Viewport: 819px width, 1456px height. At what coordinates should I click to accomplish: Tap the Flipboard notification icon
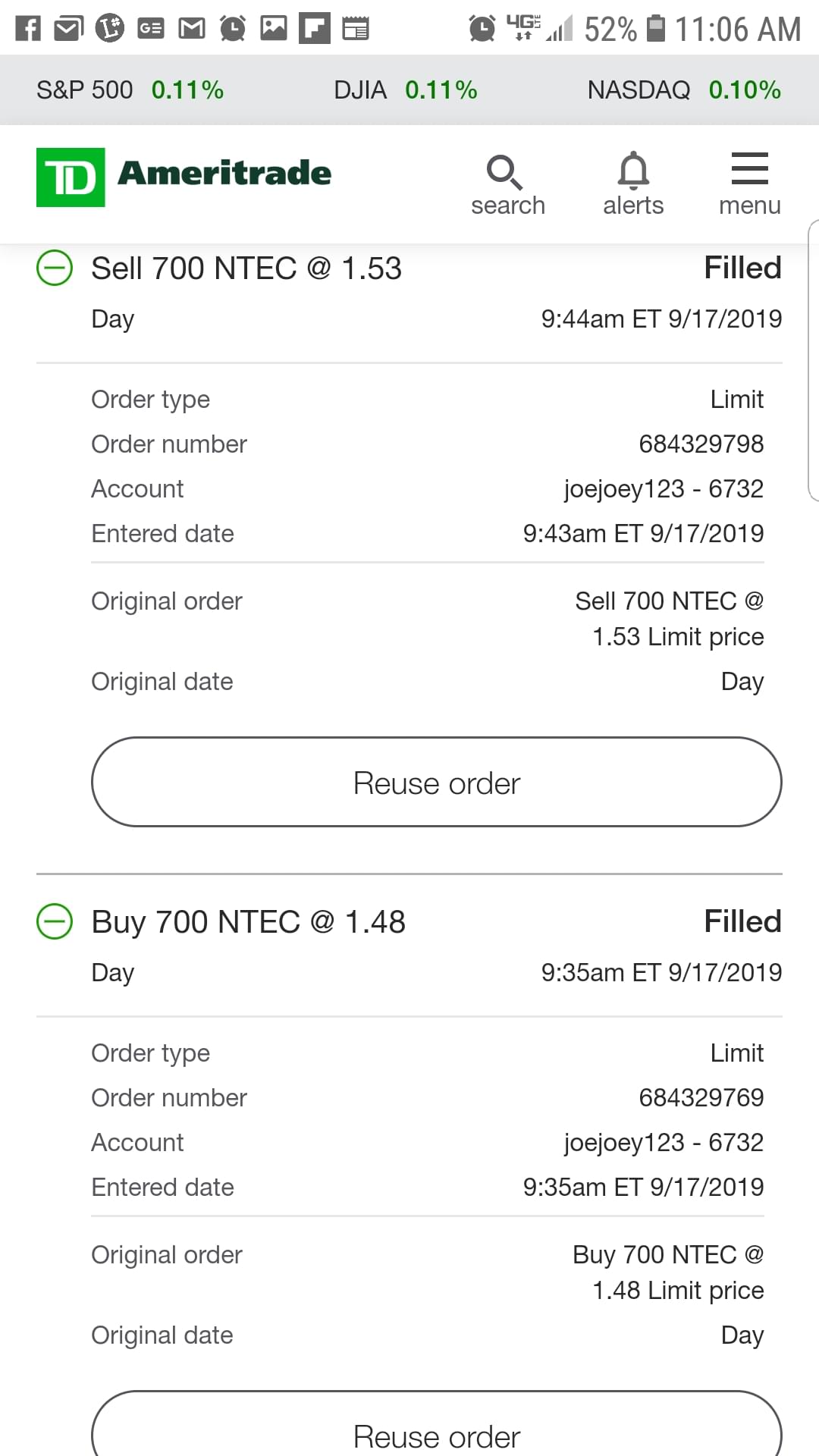314,29
